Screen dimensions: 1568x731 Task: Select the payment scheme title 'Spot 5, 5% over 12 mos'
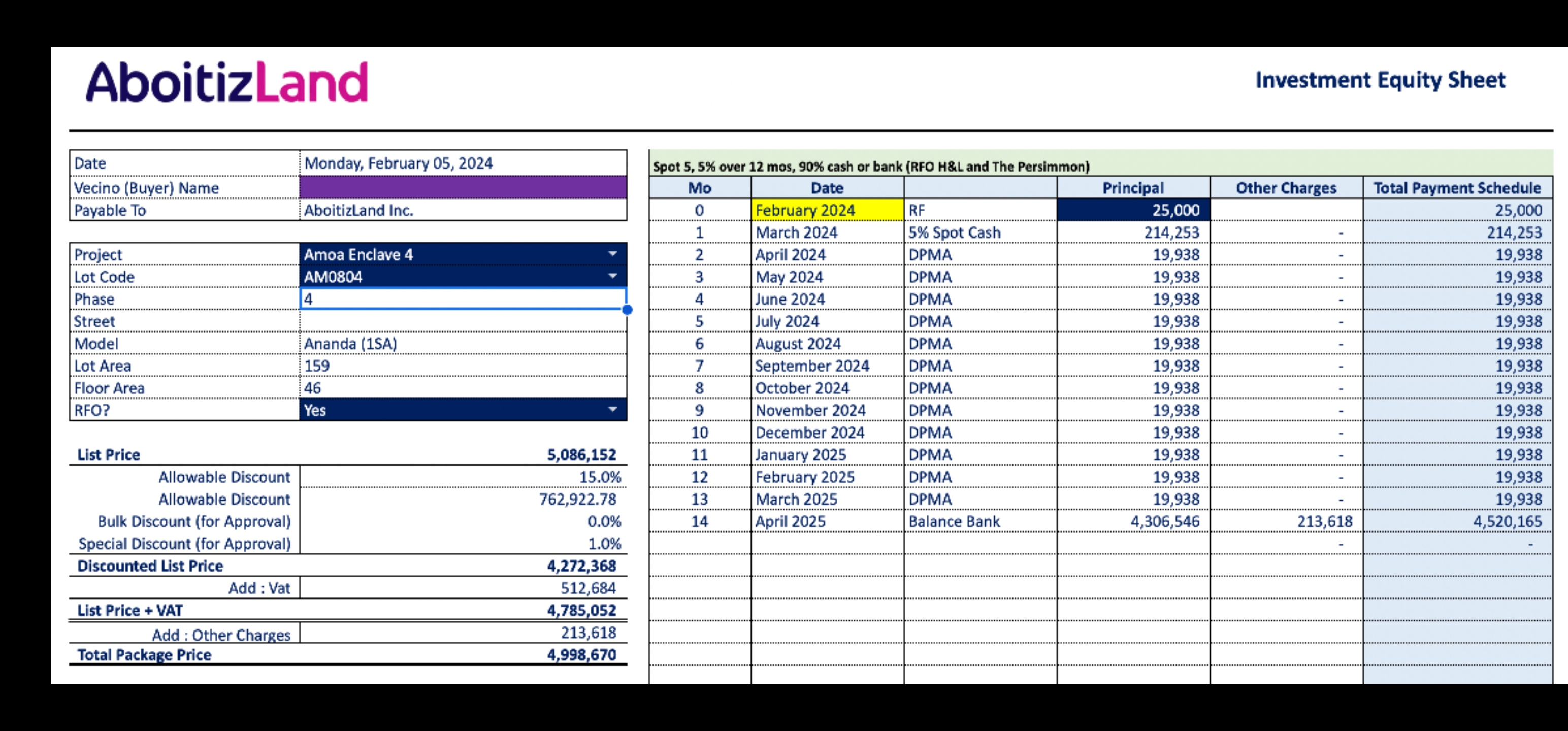pyautogui.click(x=870, y=166)
